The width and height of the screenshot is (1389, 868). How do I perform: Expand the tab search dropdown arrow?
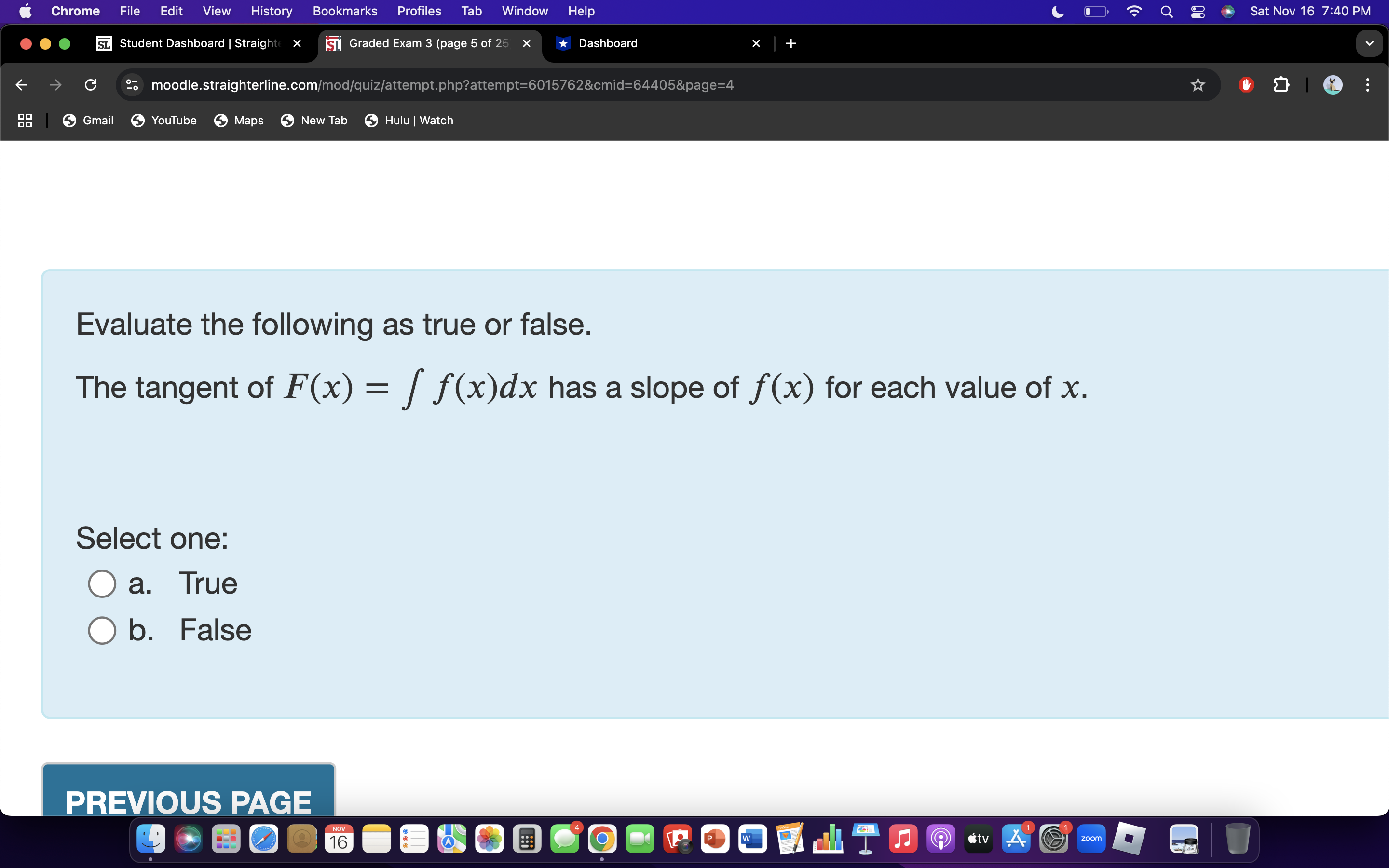tap(1369, 43)
